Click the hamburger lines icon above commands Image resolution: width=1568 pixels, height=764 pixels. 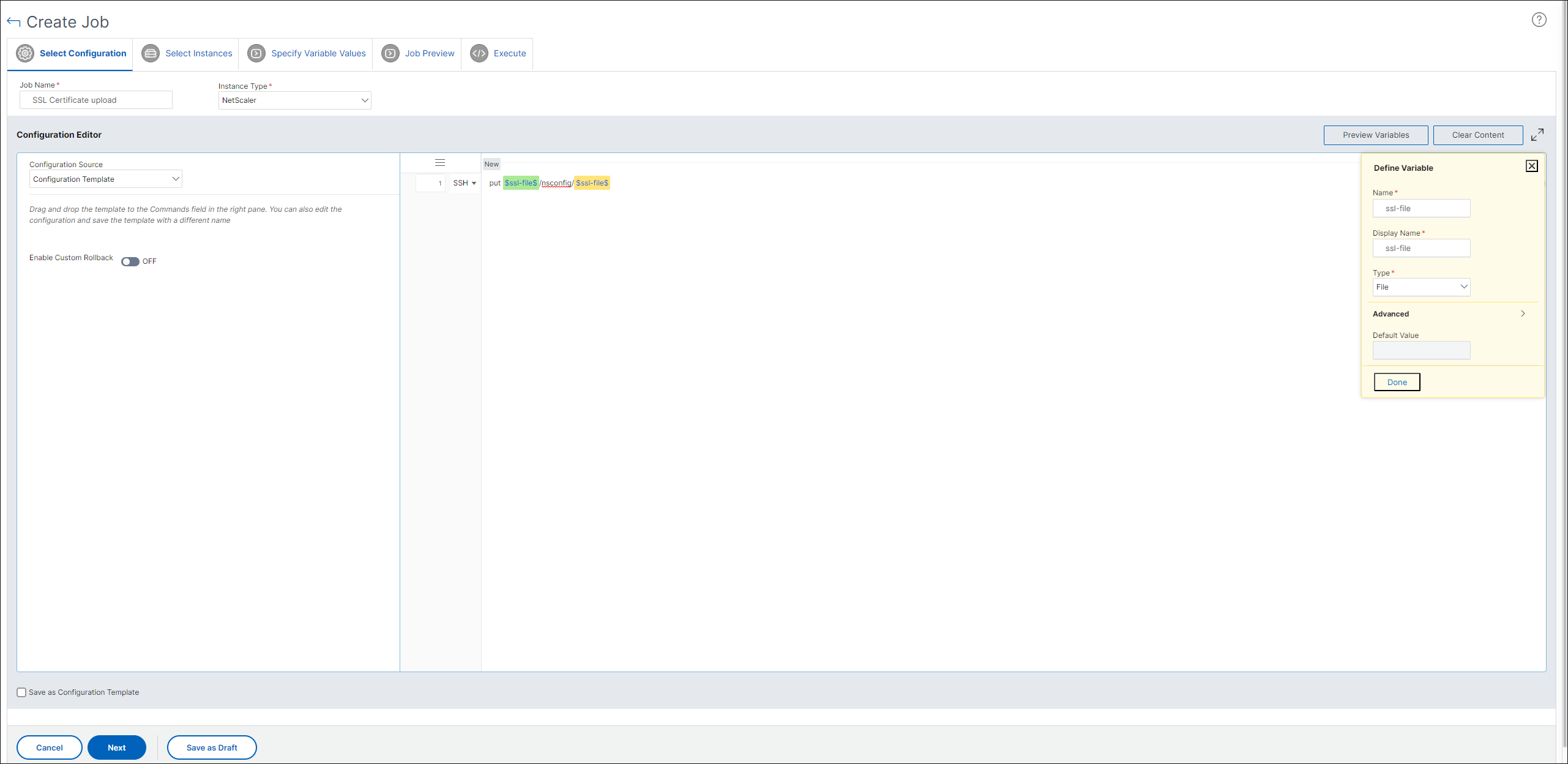(x=440, y=163)
